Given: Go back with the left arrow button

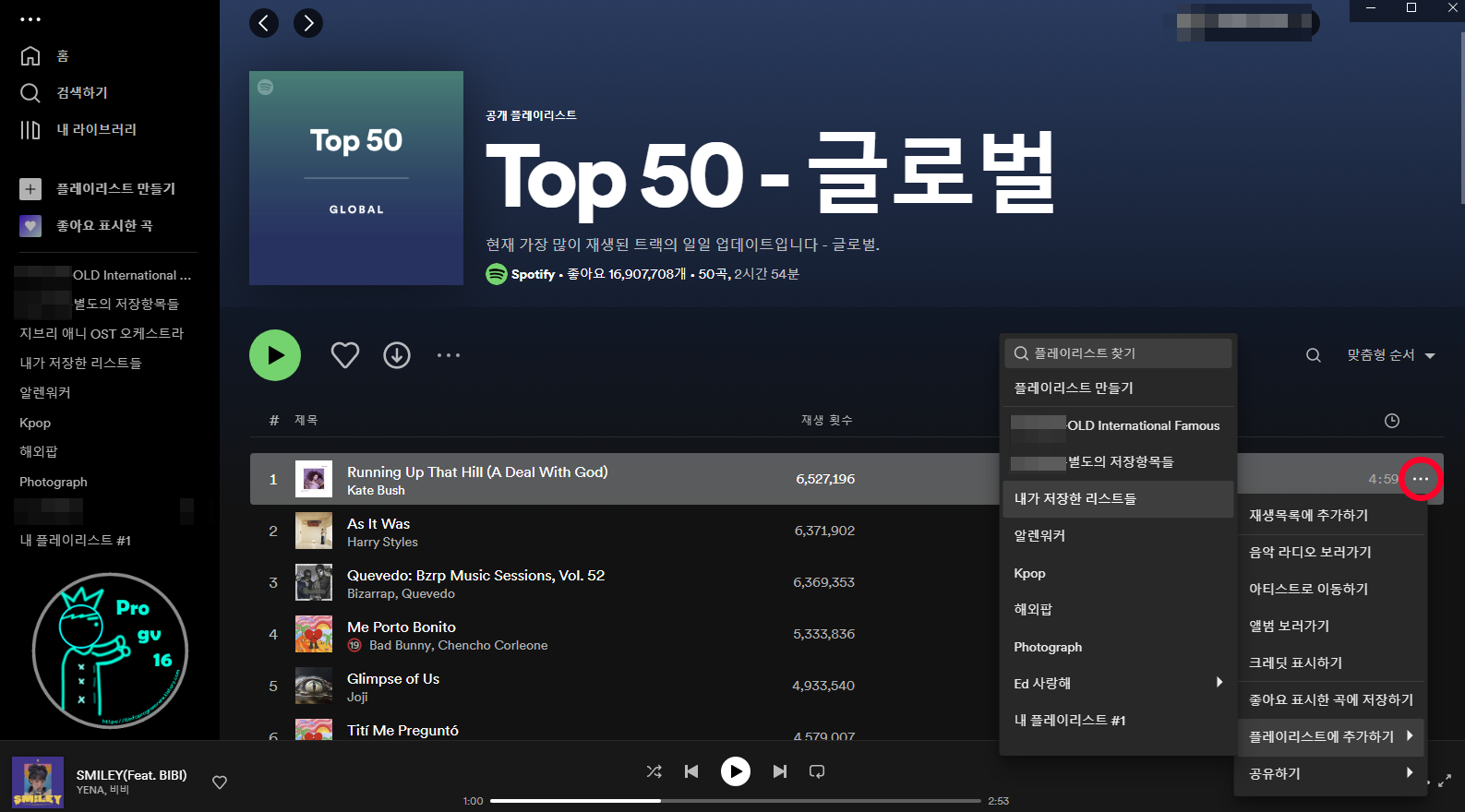Looking at the screenshot, I should point(264,23).
